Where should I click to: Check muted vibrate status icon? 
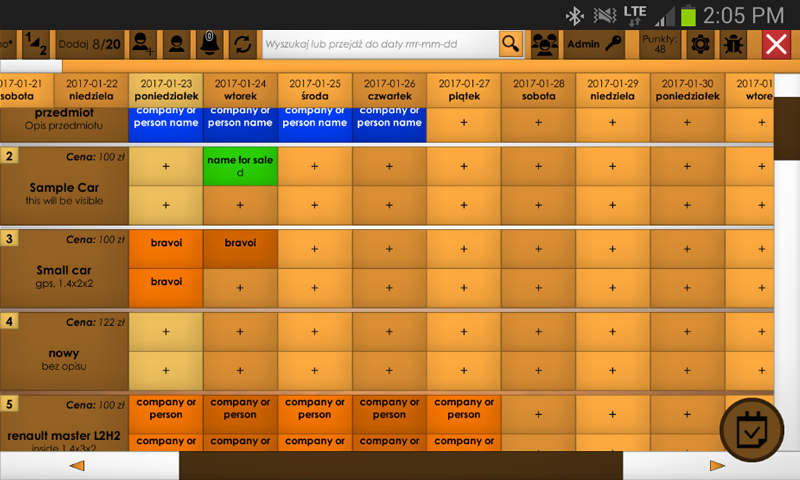605,16
